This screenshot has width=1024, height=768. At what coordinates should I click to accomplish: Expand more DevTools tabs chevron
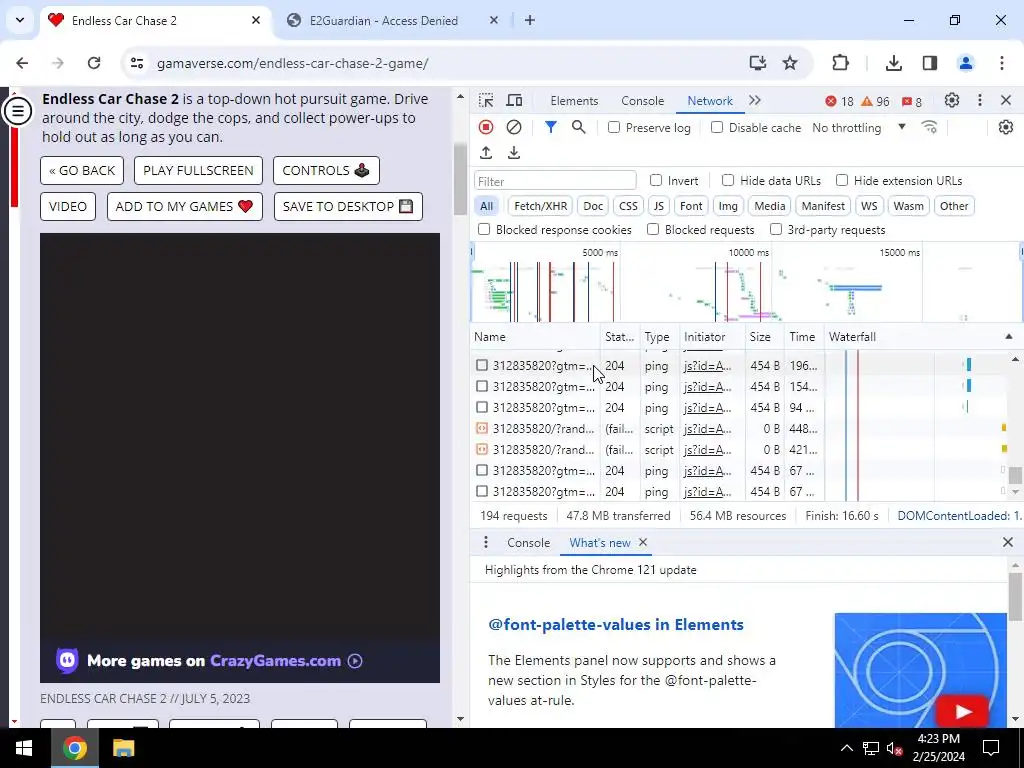tap(755, 101)
